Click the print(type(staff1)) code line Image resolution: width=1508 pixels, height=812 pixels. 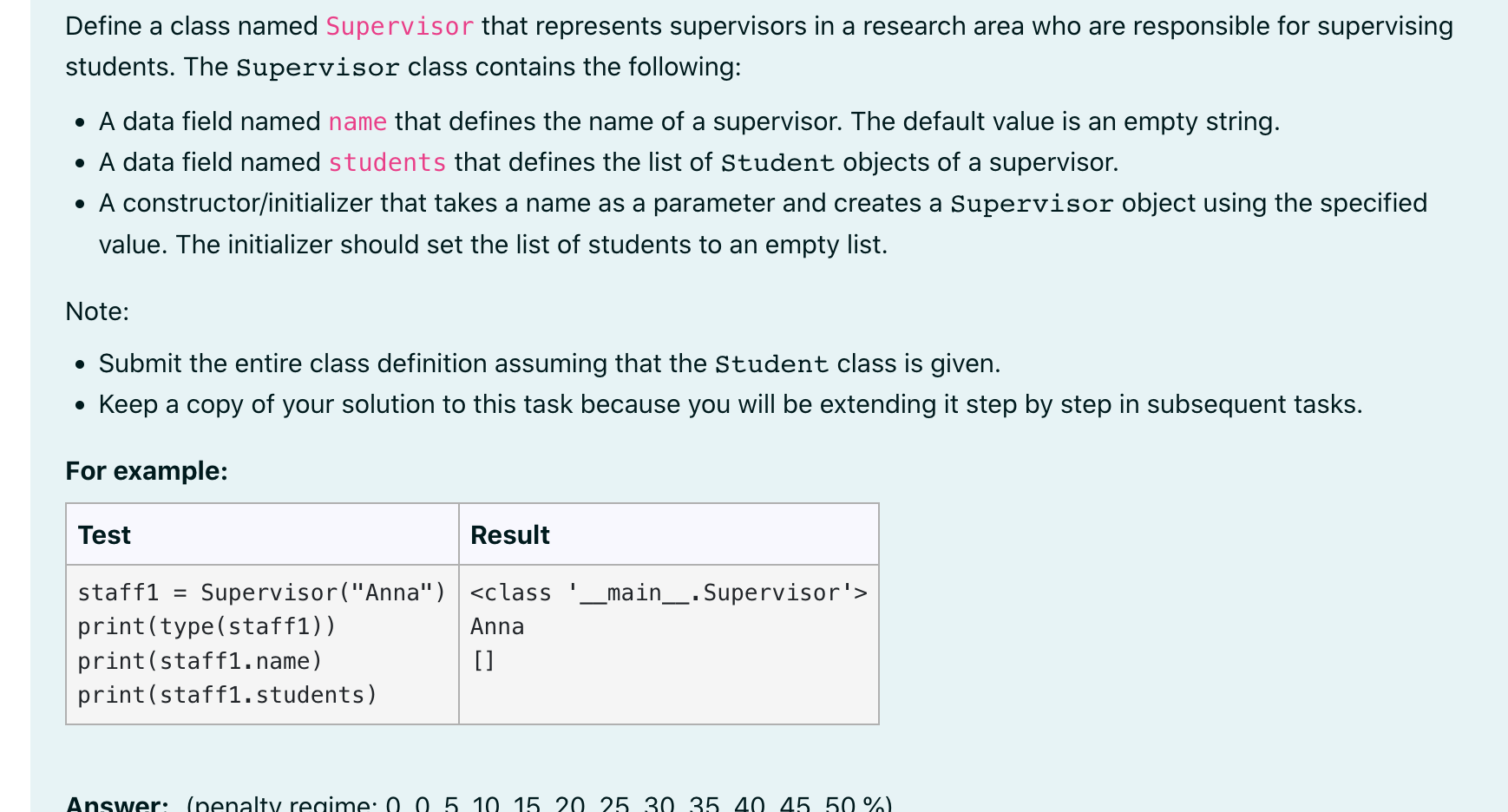click(207, 626)
